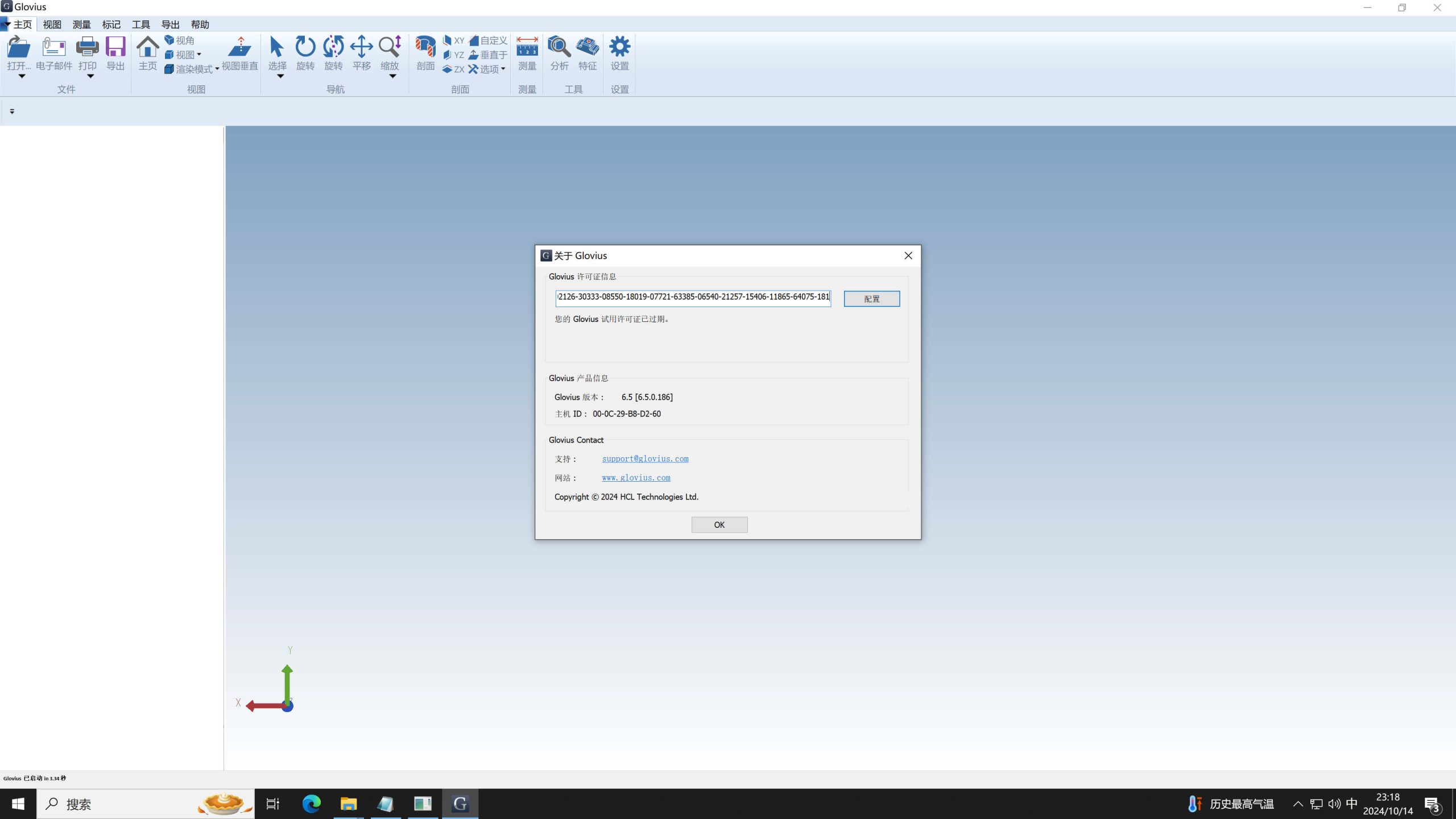The height and width of the screenshot is (819, 1456).
Task: Click the 历史最高气温 weather widget
Action: (1231, 804)
